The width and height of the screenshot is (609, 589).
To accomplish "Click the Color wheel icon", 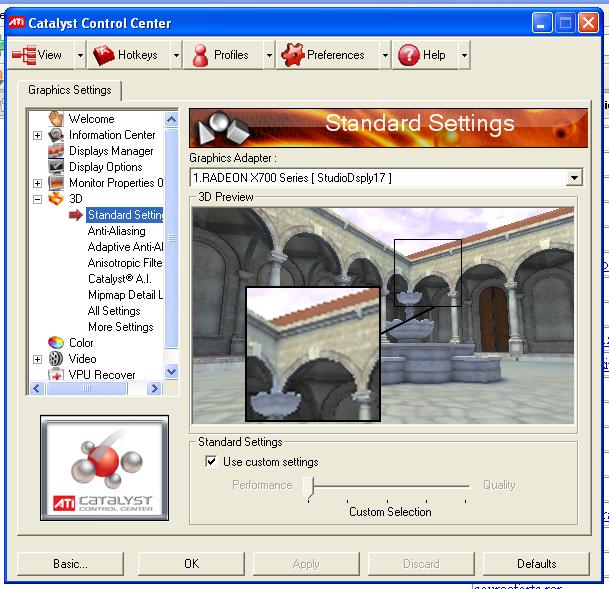I will tap(56, 342).
